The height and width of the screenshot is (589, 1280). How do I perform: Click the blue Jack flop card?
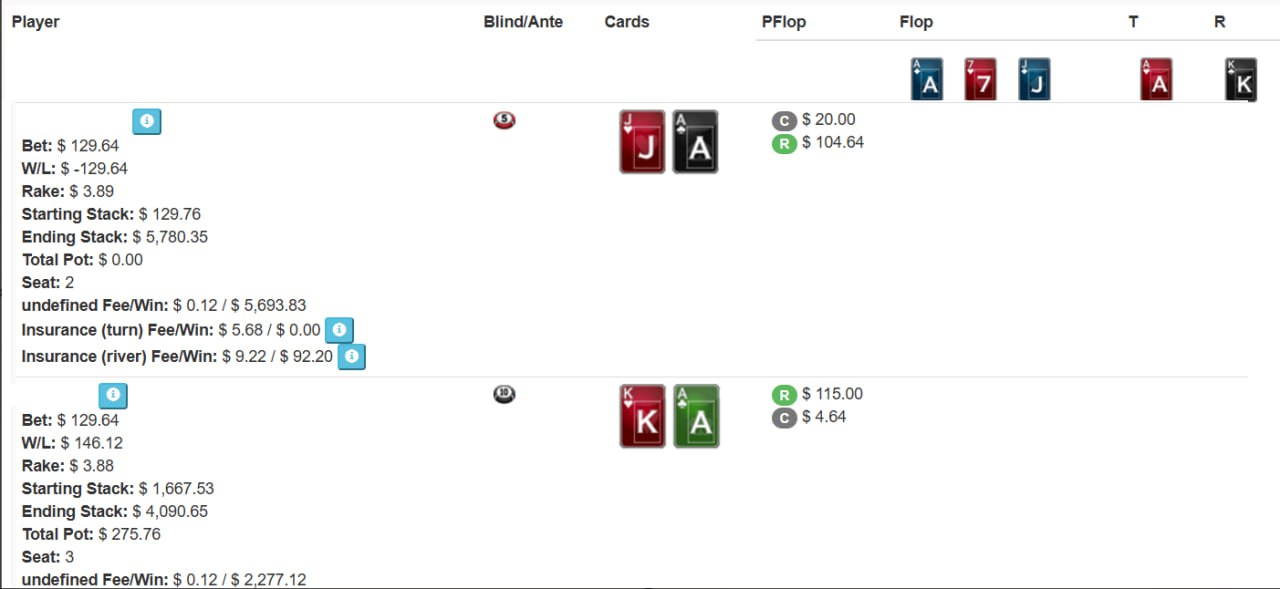[1034, 80]
